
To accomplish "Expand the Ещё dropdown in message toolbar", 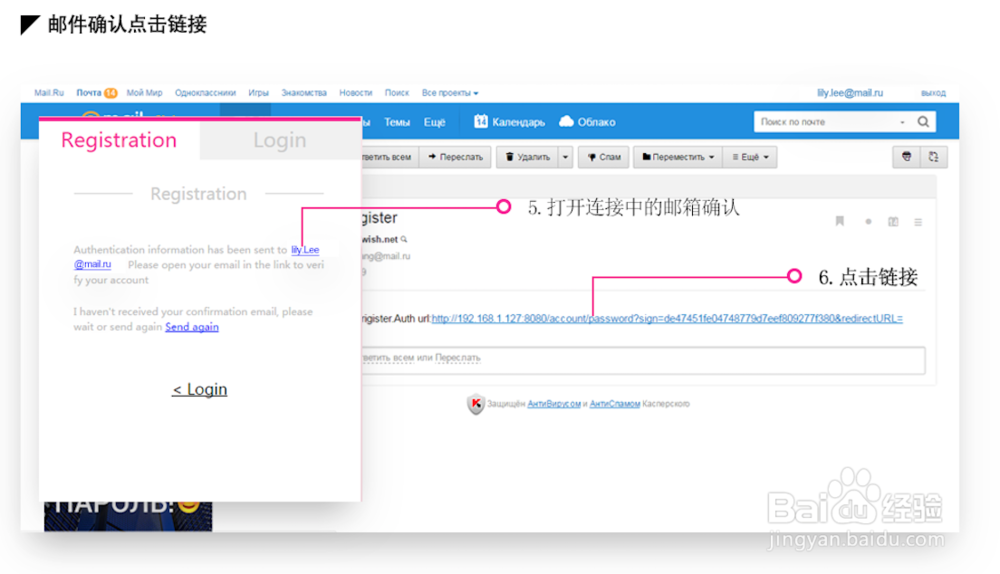I will [x=750, y=157].
